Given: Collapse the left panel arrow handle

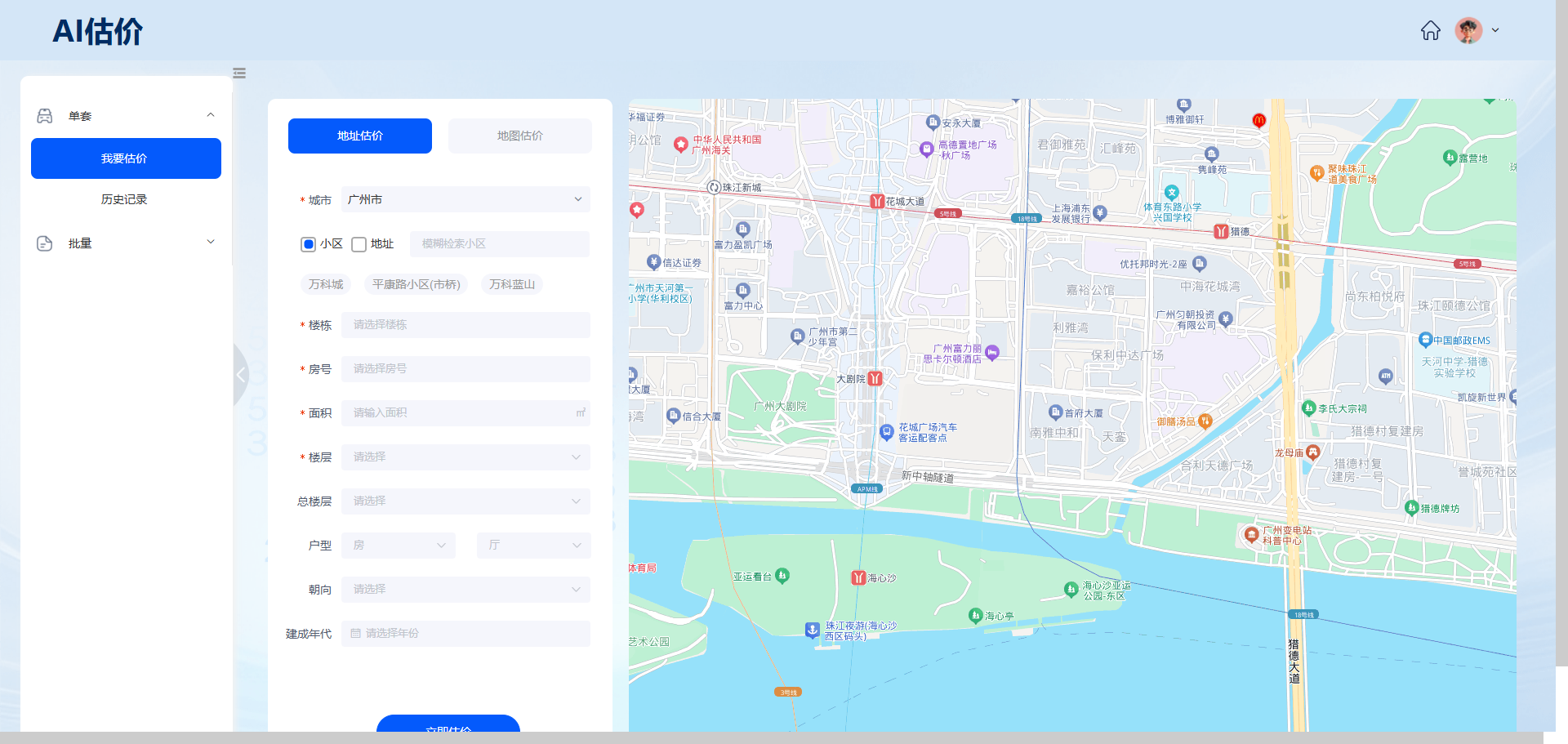Looking at the screenshot, I should (x=240, y=375).
